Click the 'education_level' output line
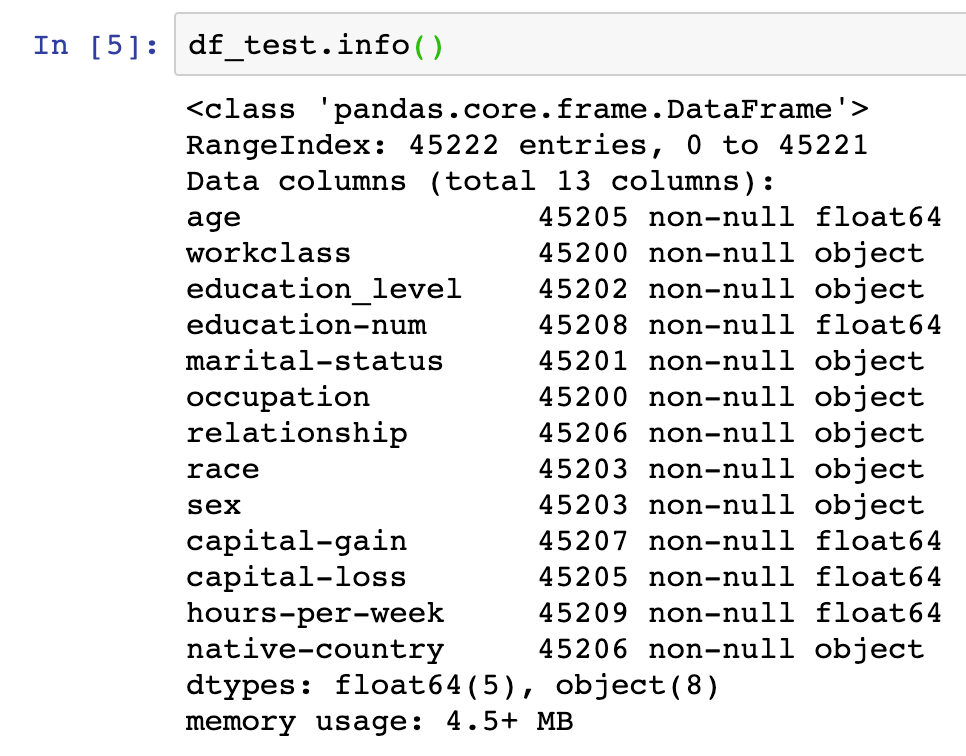 (x=555, y=290)
